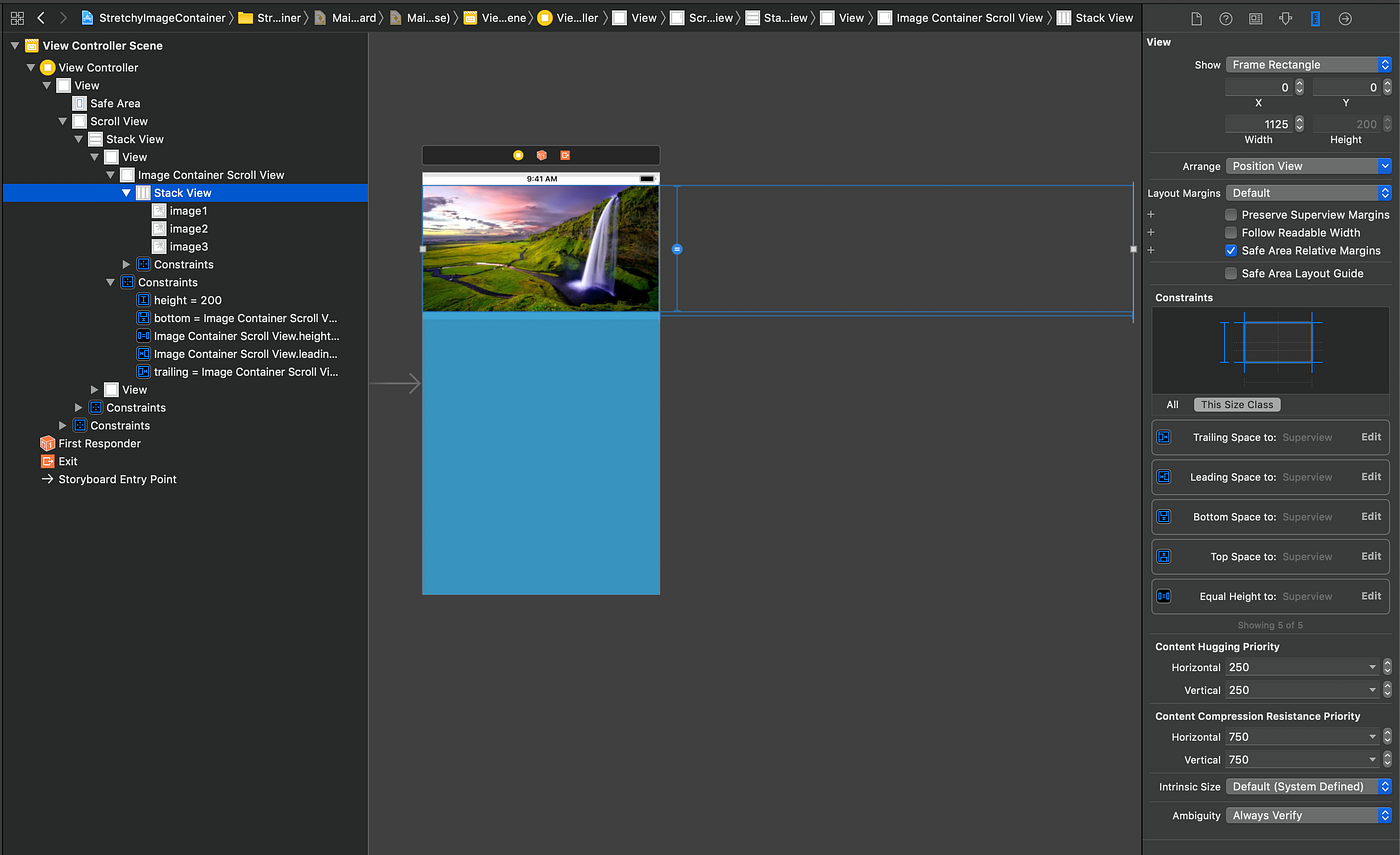Screen dimensions: 1400x855
Task: Select the This Size Class tab
Action: coord(1237,405)
